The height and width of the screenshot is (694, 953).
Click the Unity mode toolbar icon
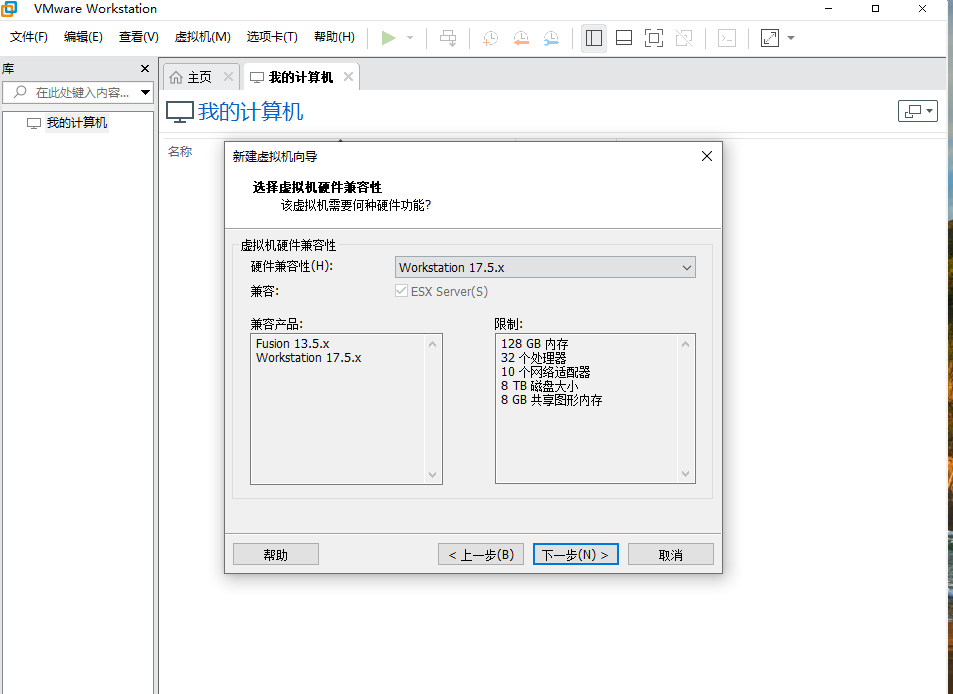684,38
